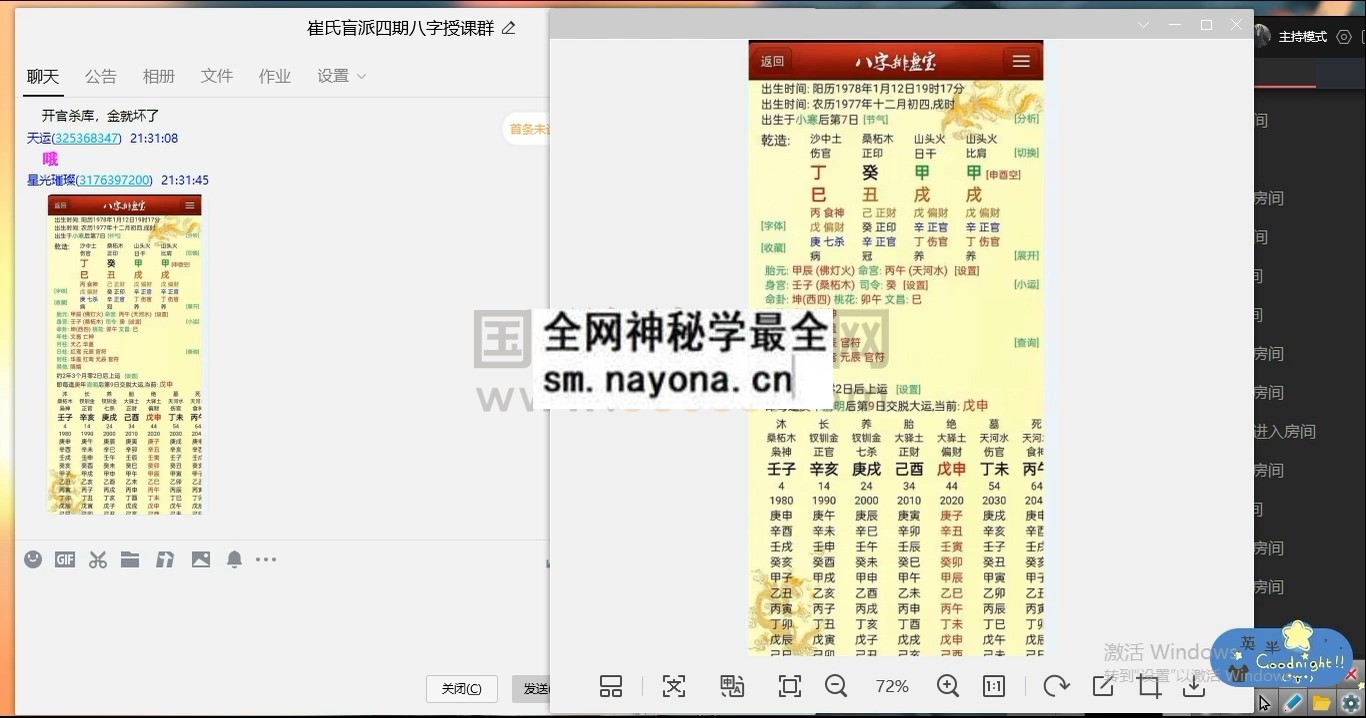Click the [切换] link in the 八字 image

pos(1027,153)
